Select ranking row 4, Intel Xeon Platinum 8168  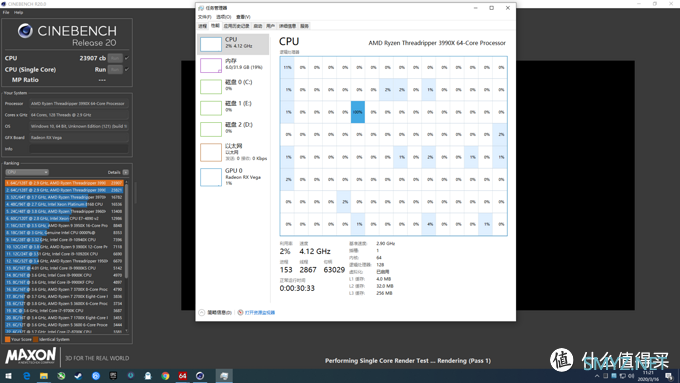(64, 204)
